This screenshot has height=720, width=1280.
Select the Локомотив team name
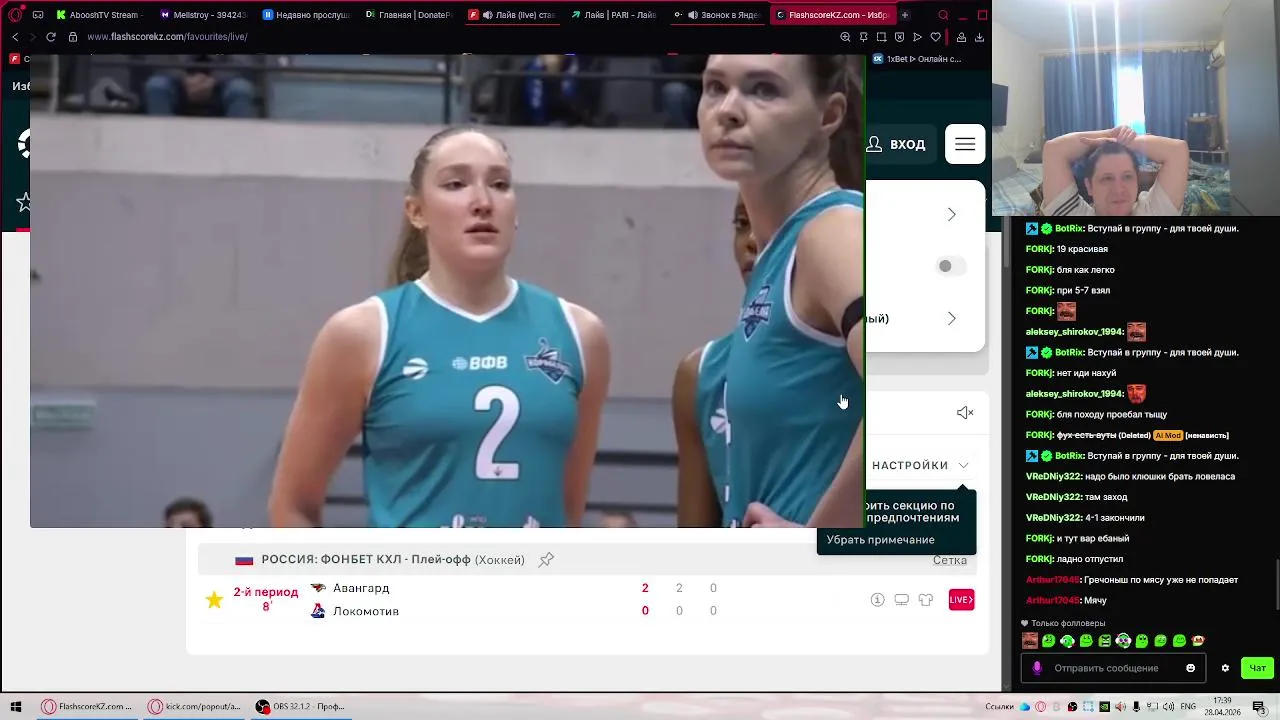point(366,611)
